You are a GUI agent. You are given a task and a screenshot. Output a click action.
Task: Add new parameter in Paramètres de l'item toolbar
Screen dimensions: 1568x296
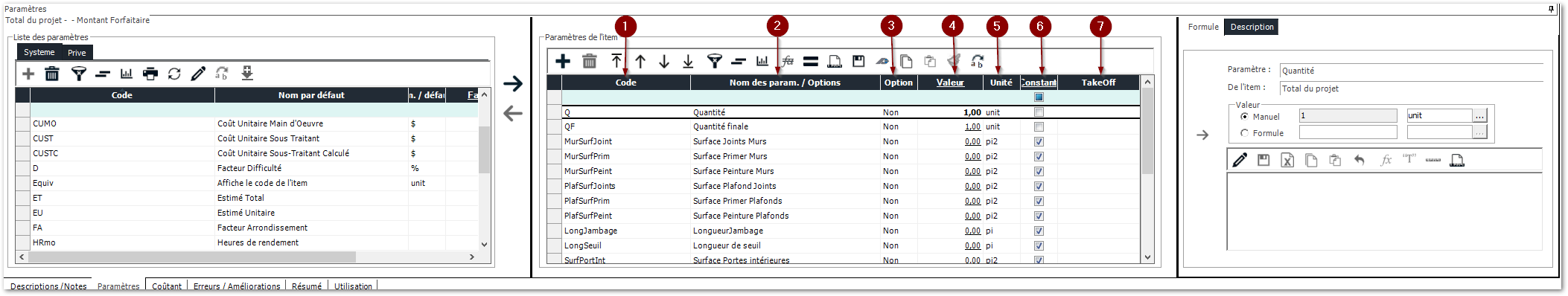[563, 61]
